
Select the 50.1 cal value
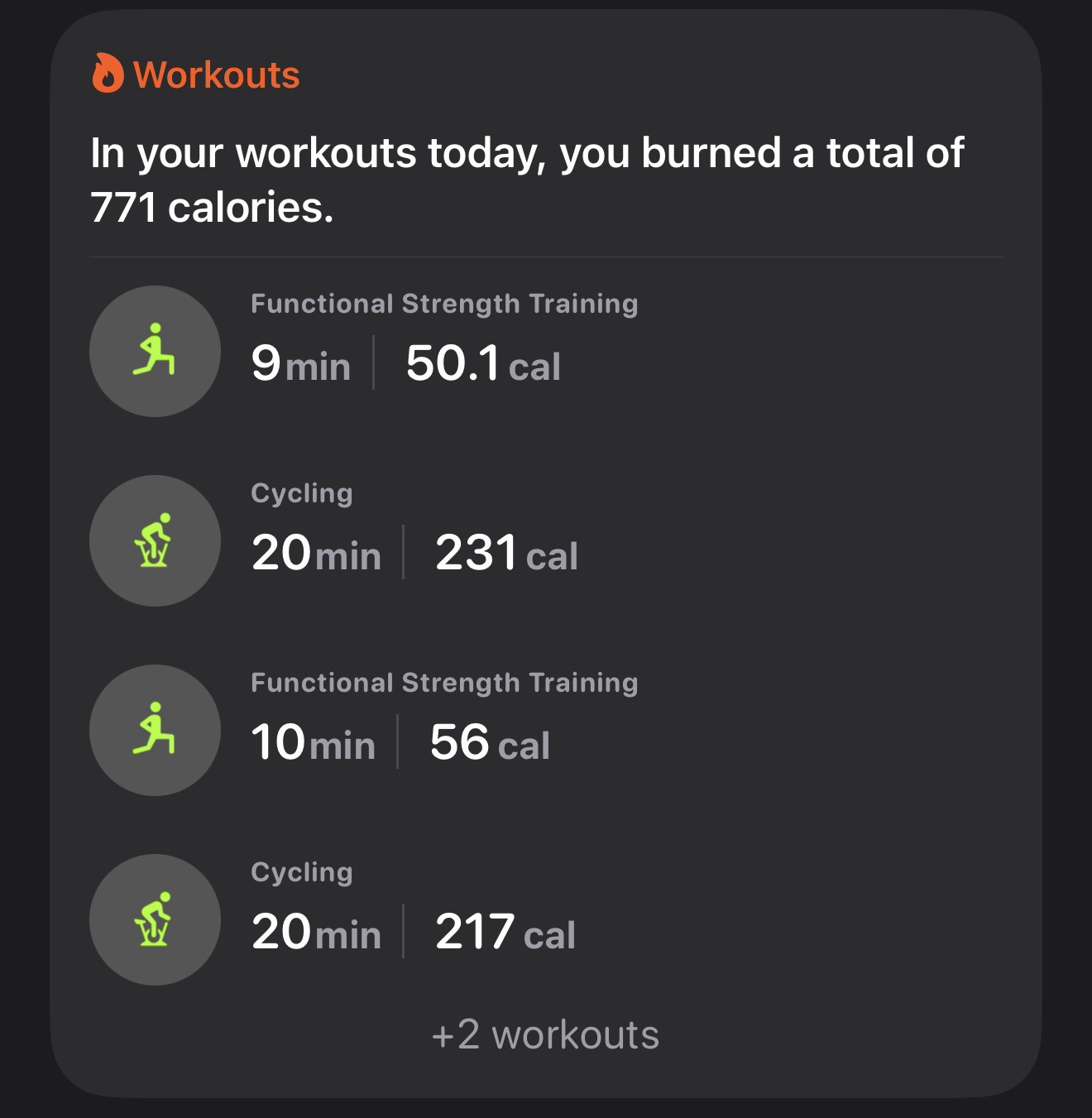(483, 363)
